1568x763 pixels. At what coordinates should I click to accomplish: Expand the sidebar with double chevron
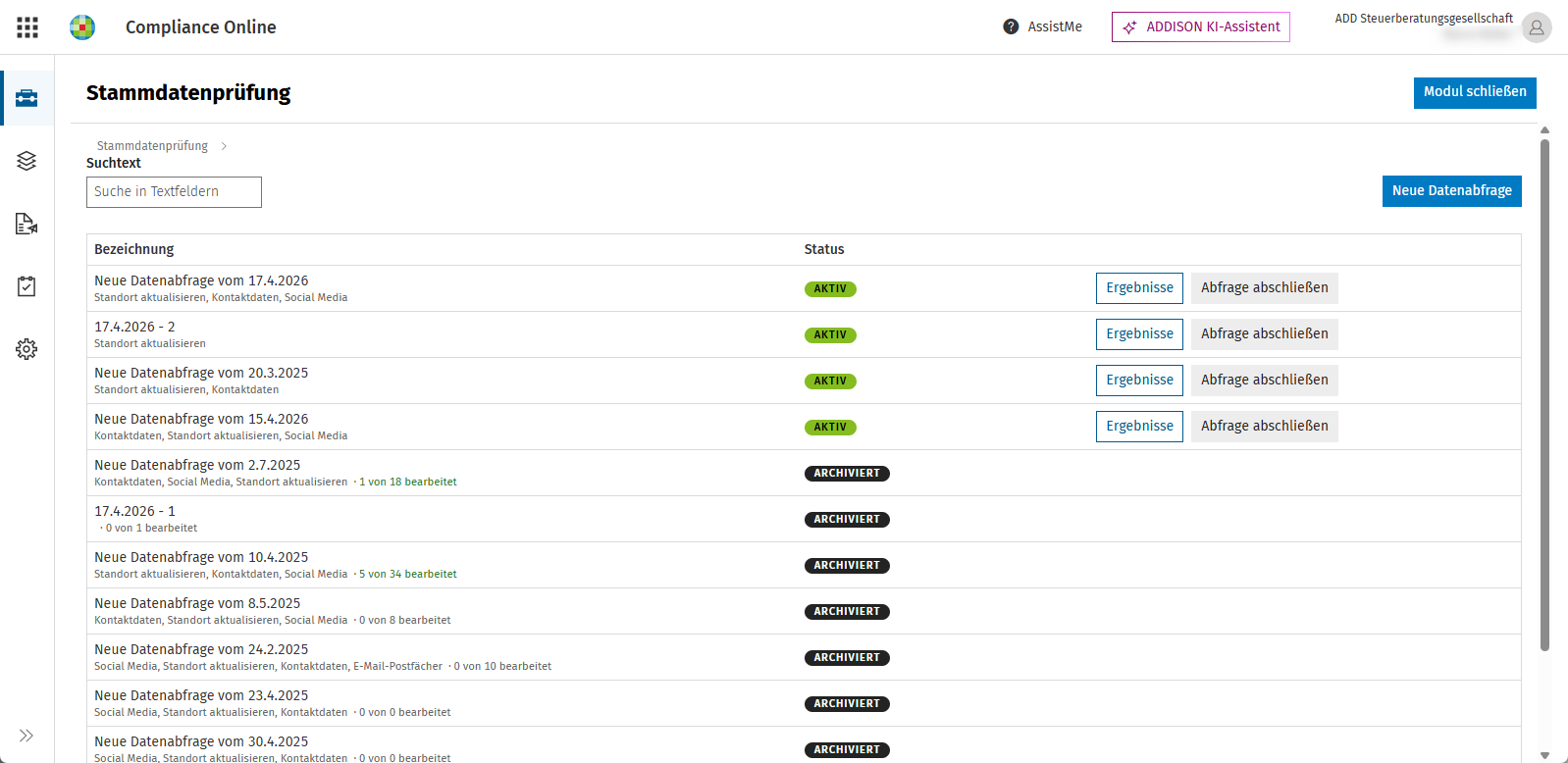[x=26, y=736]
